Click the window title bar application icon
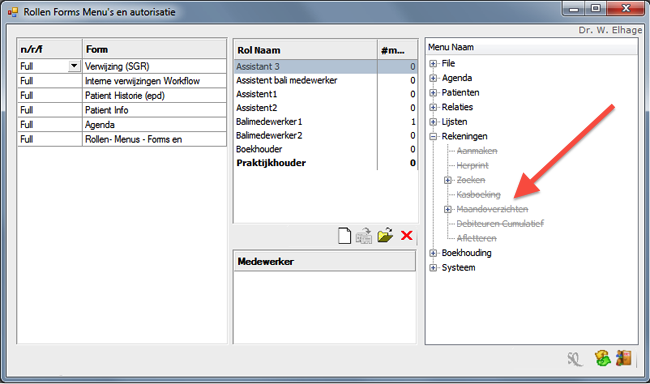650x384 pixels. tap(13, 12)
